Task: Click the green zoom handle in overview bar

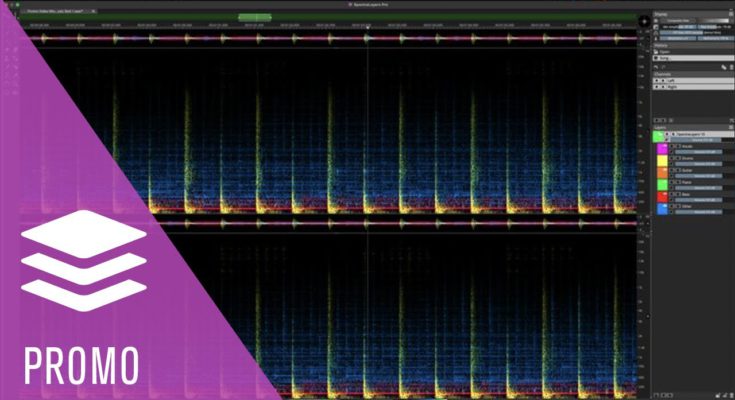Action: (255, 17)
